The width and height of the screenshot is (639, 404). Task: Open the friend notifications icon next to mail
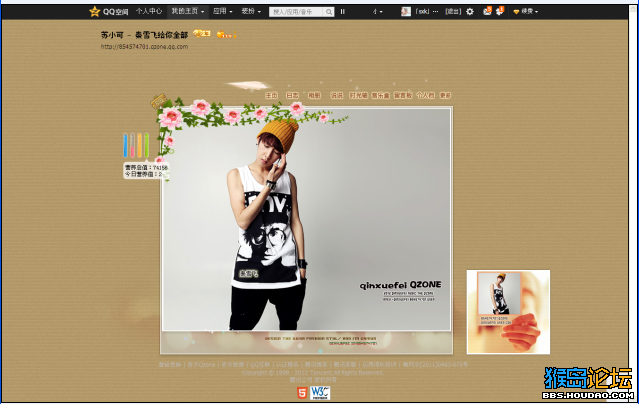click(500, 11)
